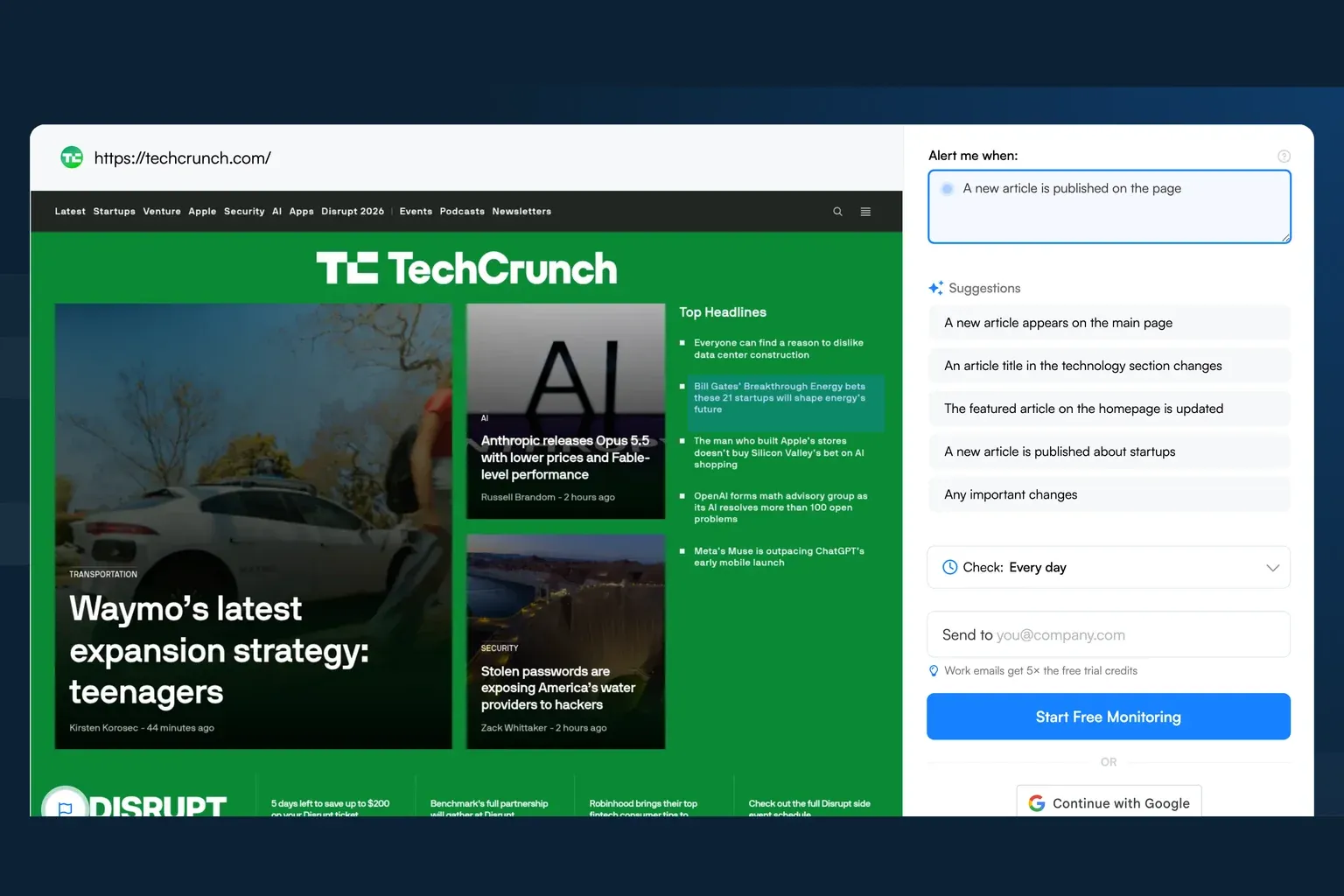Click the Google logo in Continue with Google

1037,803
